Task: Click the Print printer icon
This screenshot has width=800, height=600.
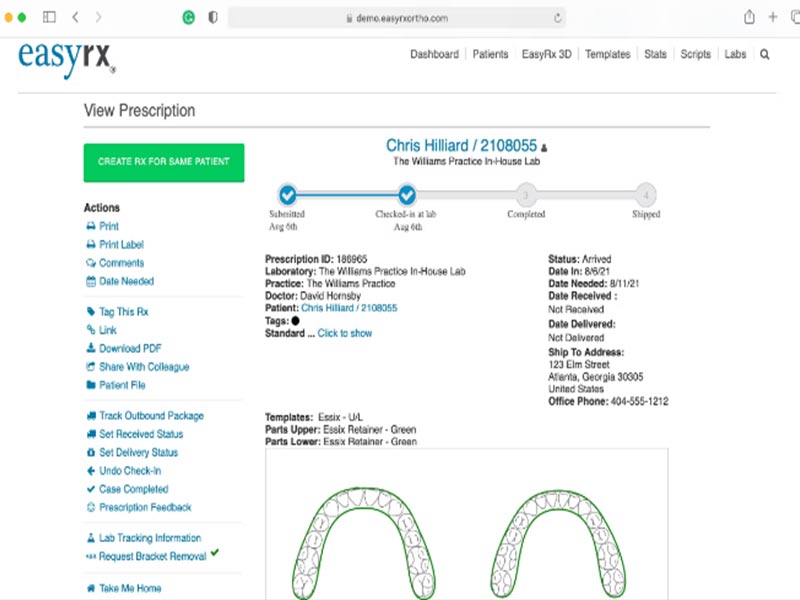Action: pos(91,226)
